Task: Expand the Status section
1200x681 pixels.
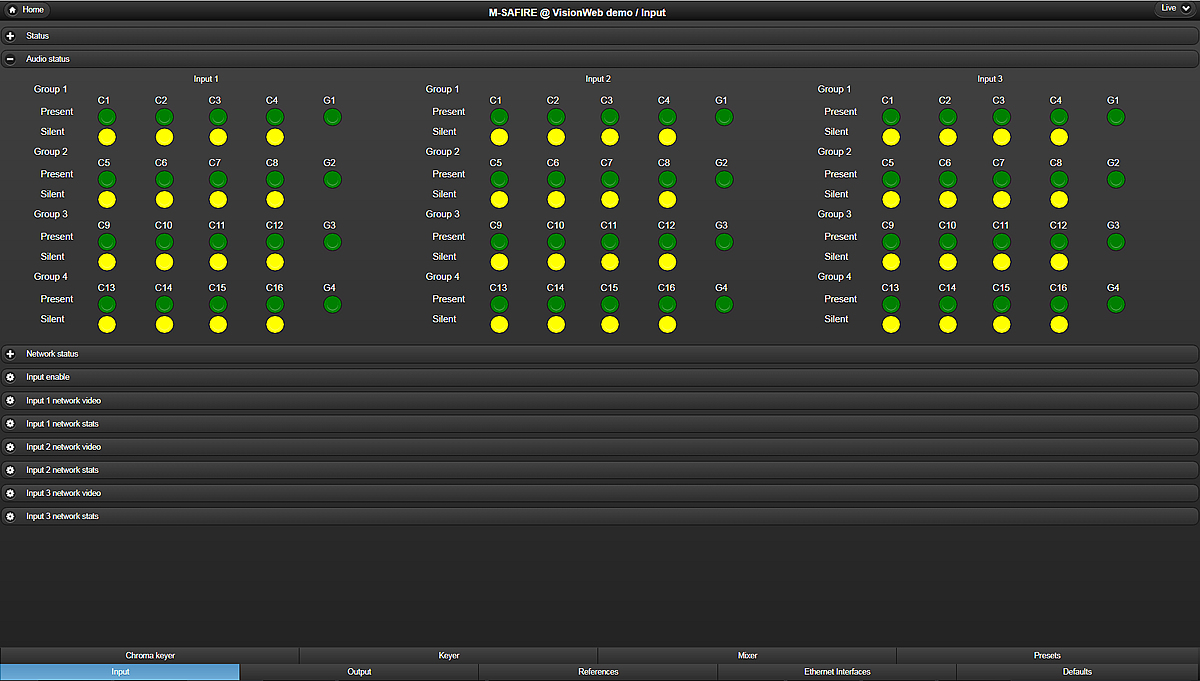Action: click(x=600, y=36)
